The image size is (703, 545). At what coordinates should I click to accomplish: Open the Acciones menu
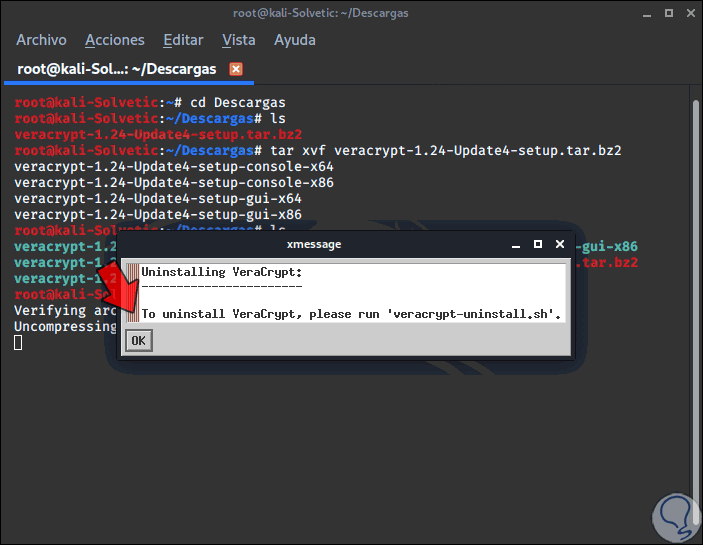115,40
